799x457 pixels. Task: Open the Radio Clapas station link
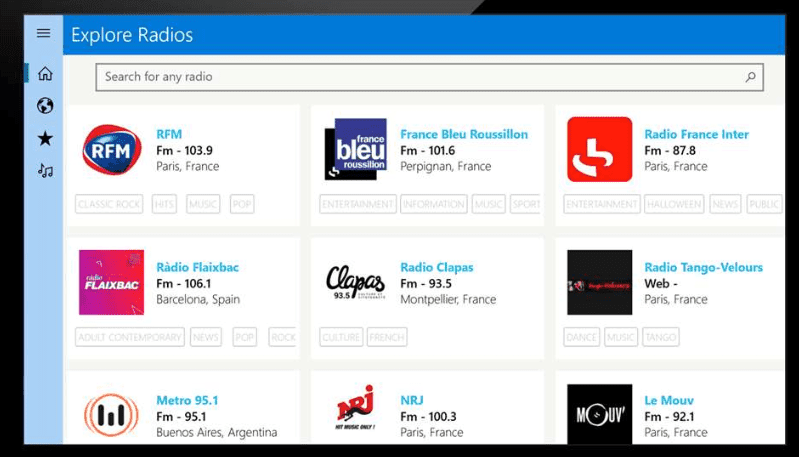(x=436, y=267)
